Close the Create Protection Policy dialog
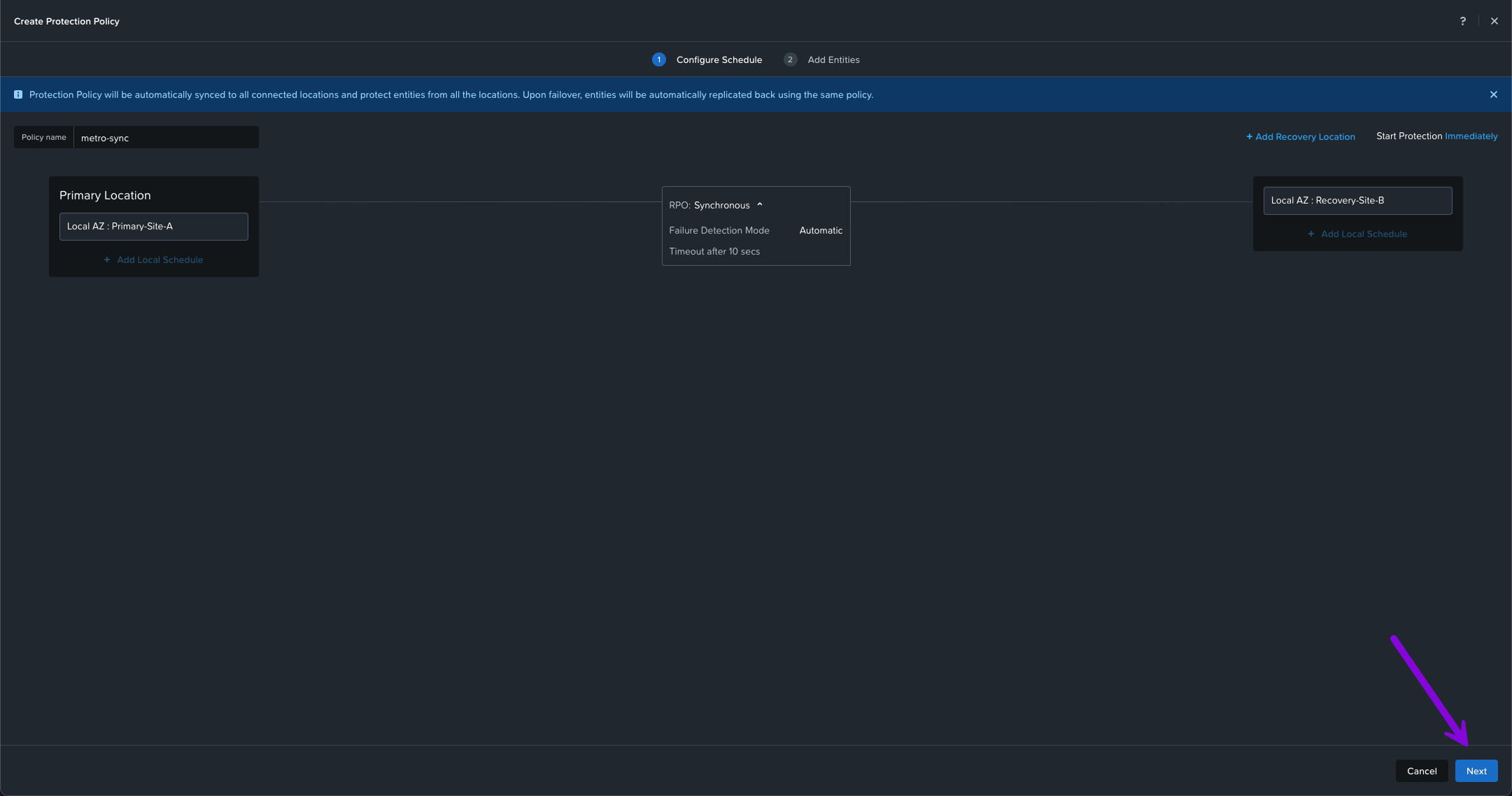 (1494, 21)
